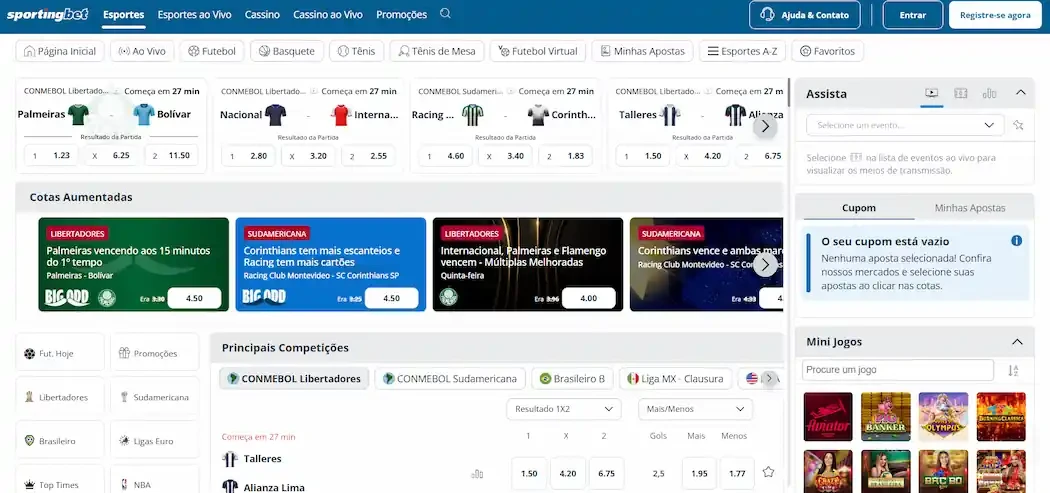Pick 4.50 odd on Corinthians escanteios card
Viewport: 1050px width, 493px height.
(x=391, y=298)
